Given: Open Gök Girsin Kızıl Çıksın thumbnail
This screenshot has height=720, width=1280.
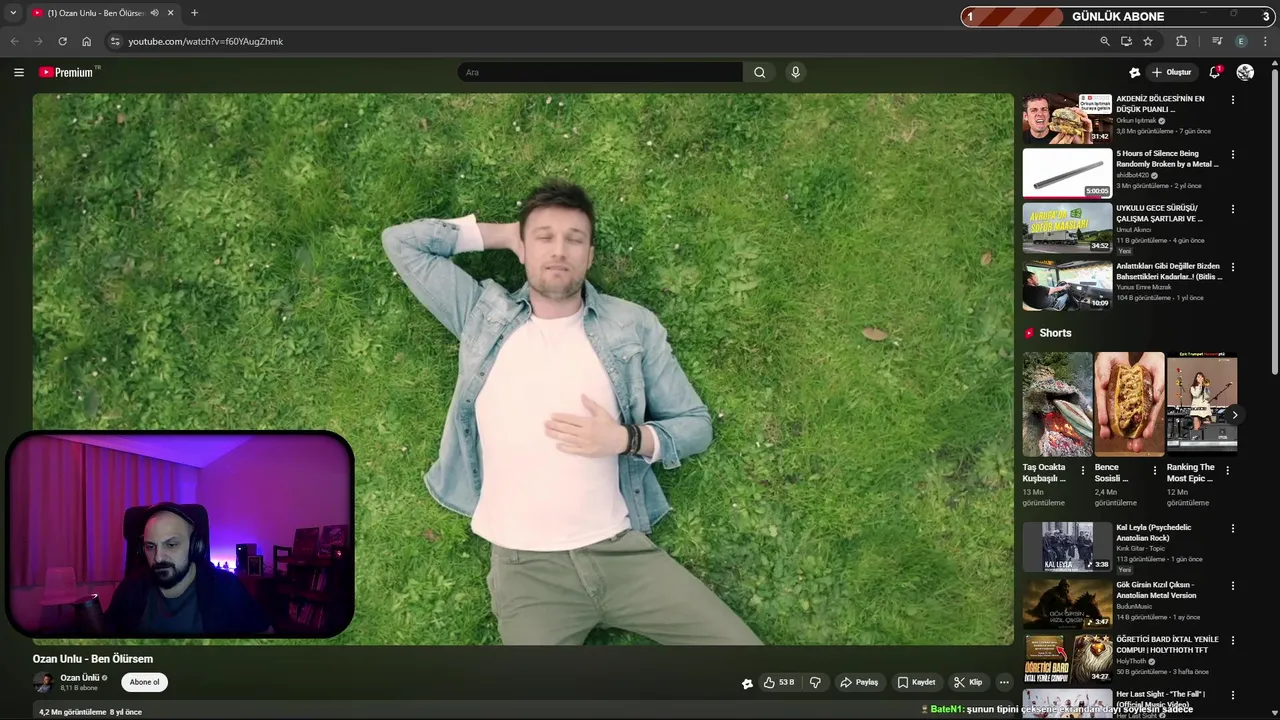Looking at the screenshot, I should (x=1067, y=604).
